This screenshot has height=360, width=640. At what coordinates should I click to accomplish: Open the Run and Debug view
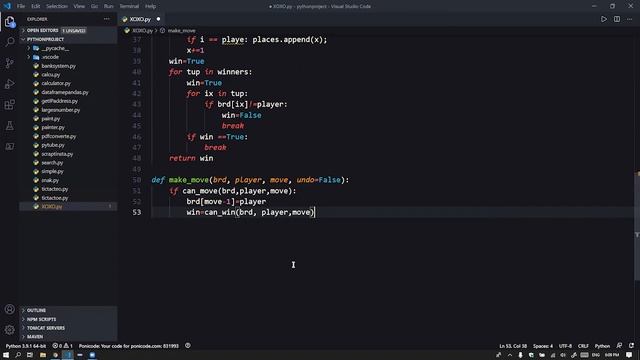tap(10, 84)
